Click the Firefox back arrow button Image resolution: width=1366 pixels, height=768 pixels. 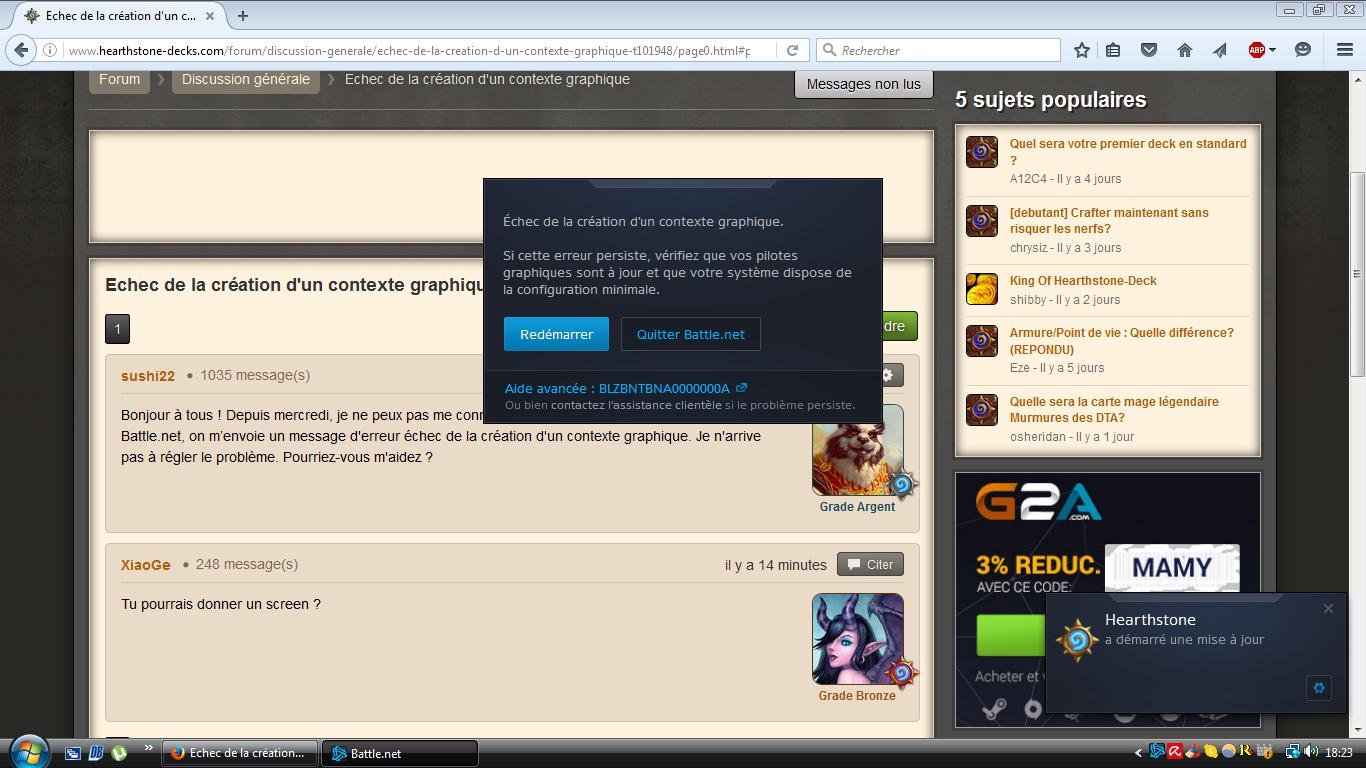tap(21, 50)
